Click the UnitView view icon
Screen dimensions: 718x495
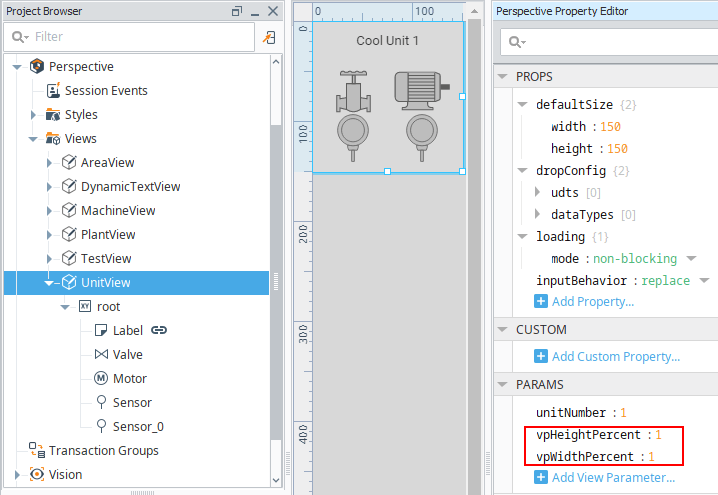pyautogui.click(x=69, y=283)
